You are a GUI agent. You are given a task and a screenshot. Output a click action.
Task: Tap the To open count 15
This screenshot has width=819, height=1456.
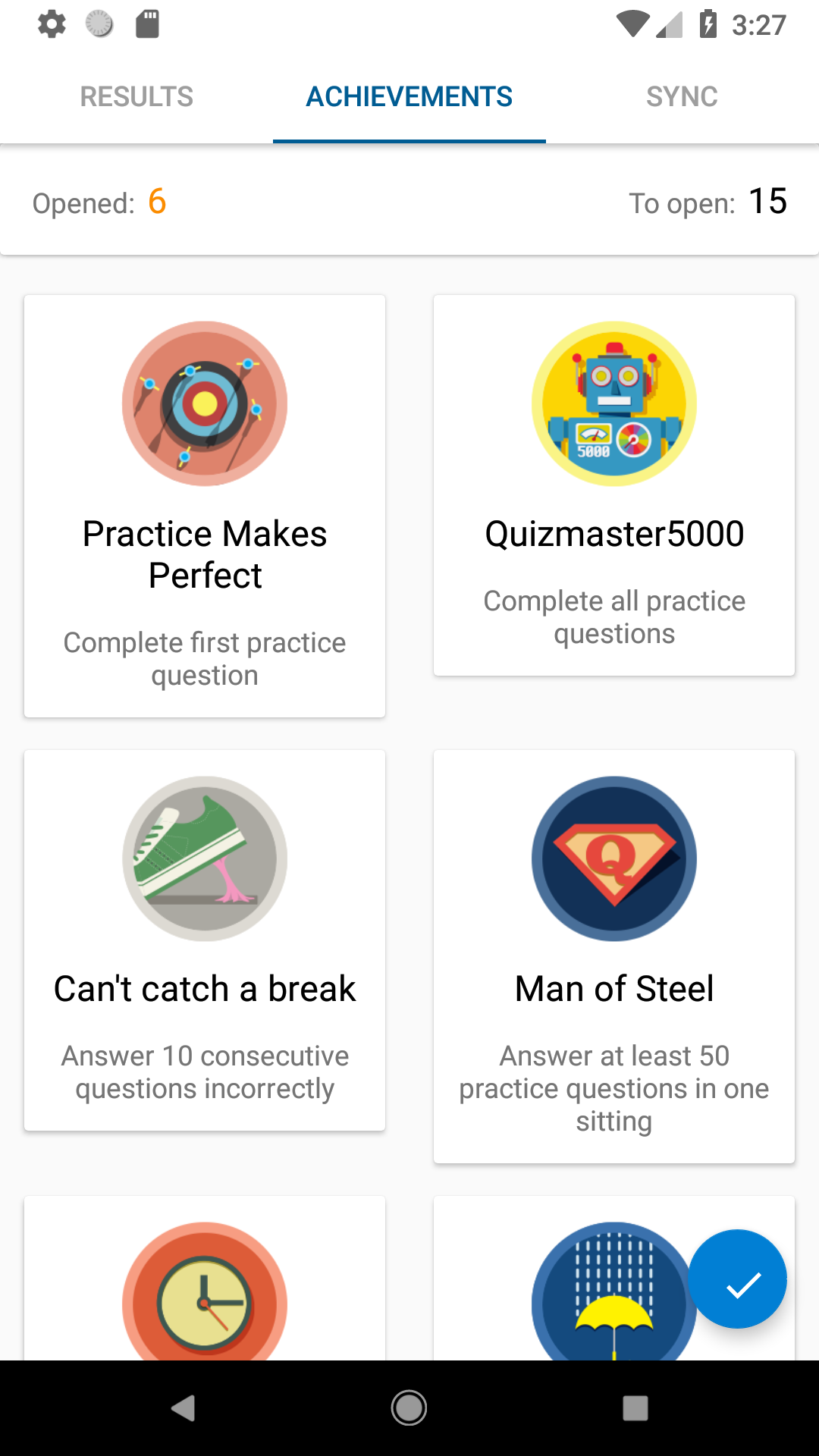point(767,202)
